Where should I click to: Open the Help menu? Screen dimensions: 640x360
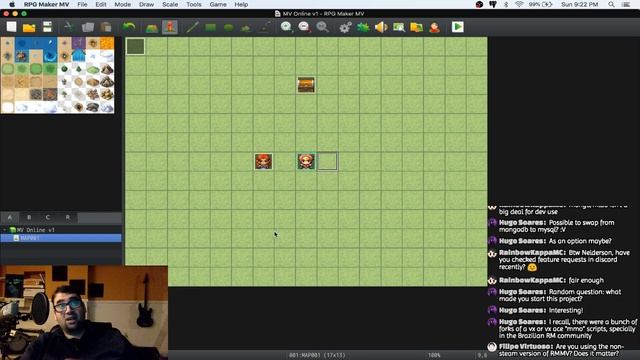coord(241,4)
